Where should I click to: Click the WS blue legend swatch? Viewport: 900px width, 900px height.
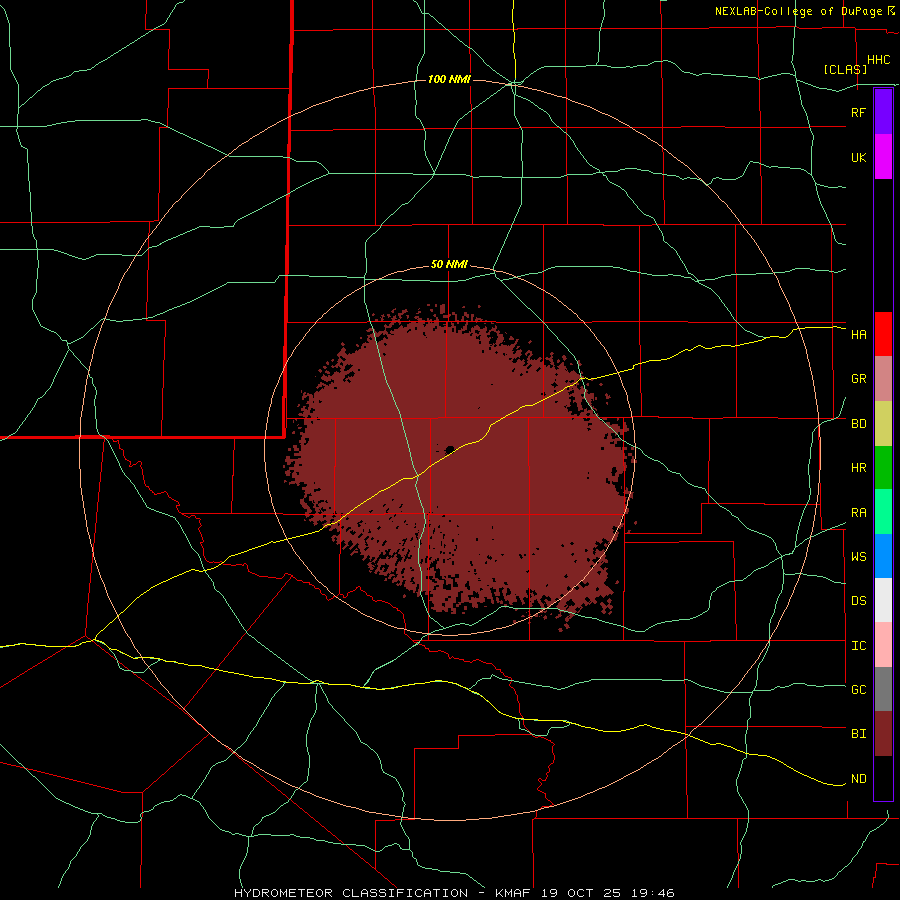coord(883,556)
